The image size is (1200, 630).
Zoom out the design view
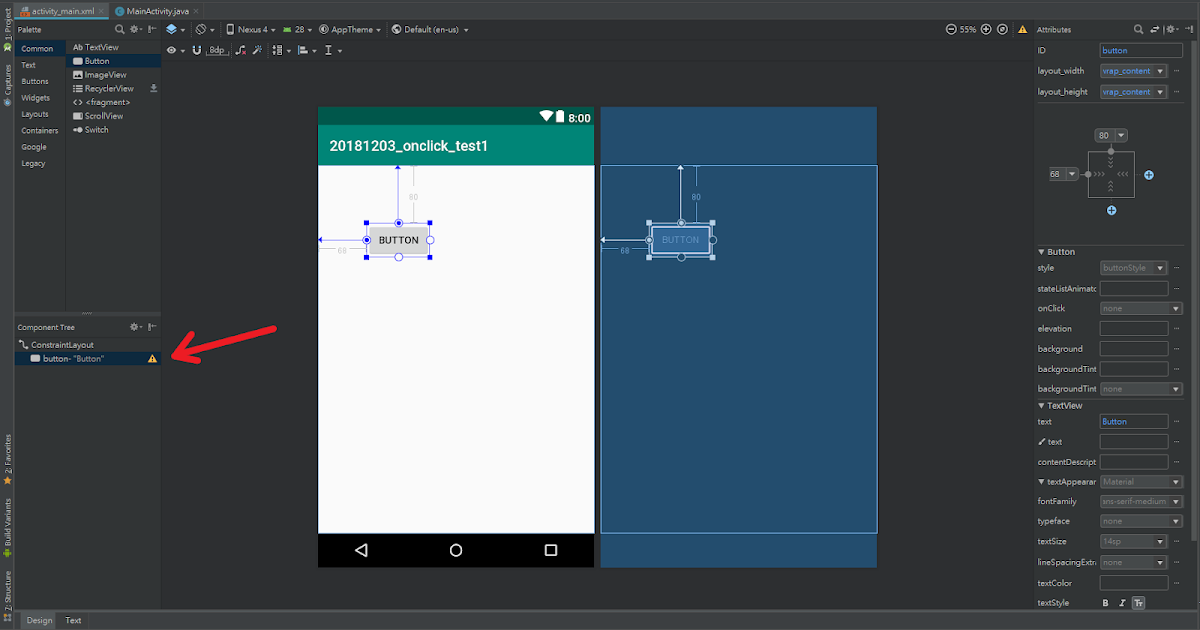[951, 30]
